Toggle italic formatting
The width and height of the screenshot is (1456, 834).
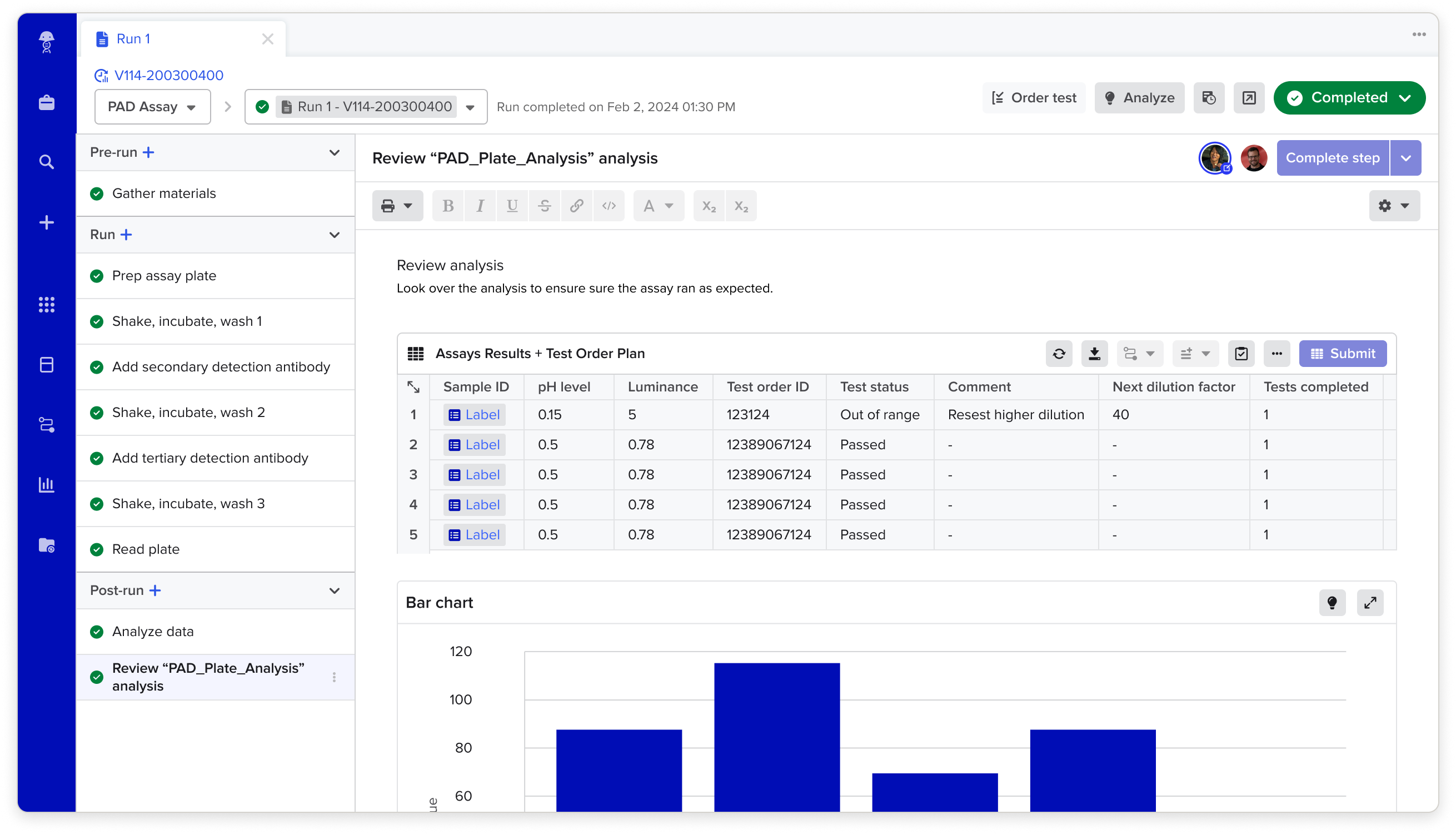point(480,206)
